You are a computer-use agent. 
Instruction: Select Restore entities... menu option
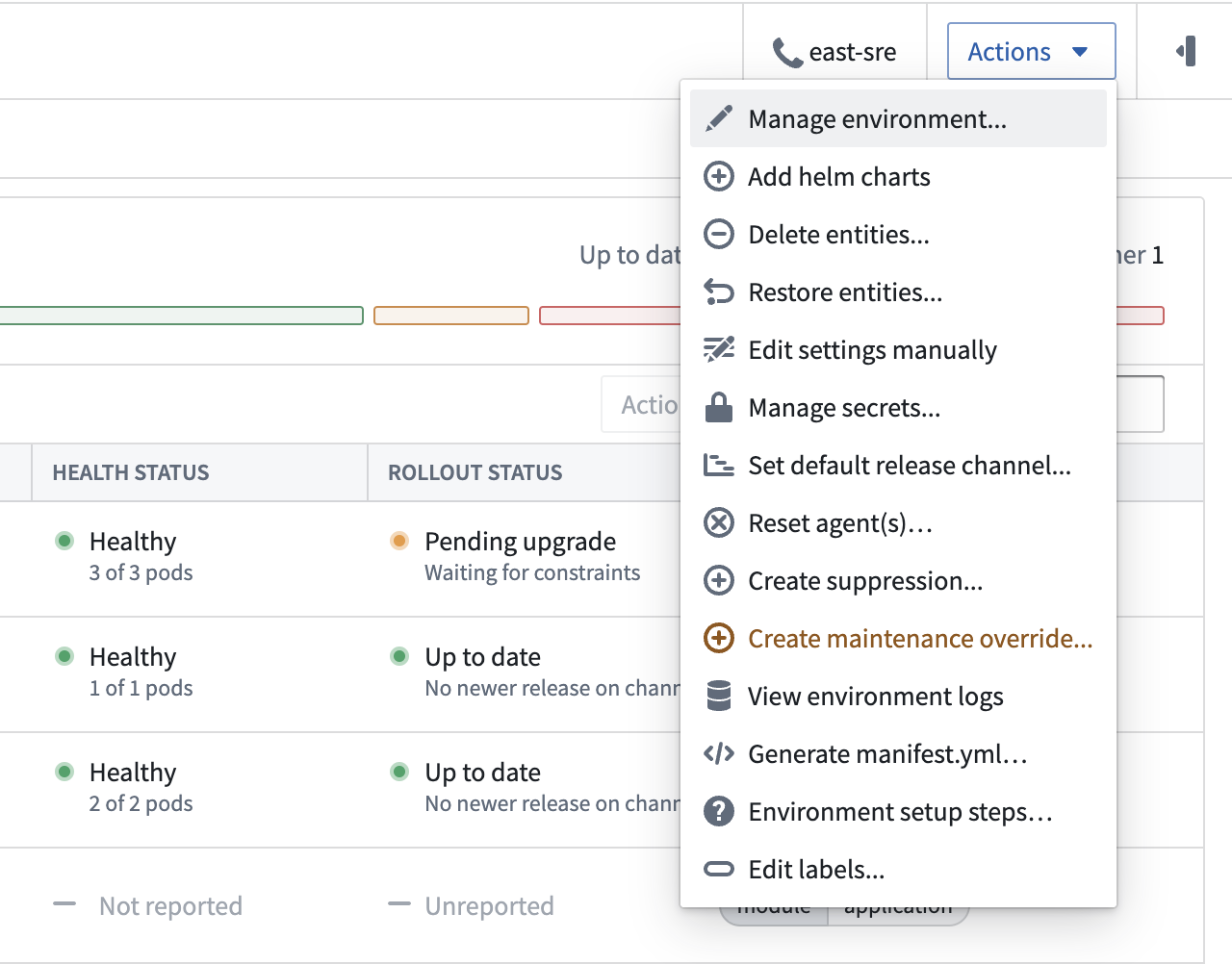[x=898, y=292]
